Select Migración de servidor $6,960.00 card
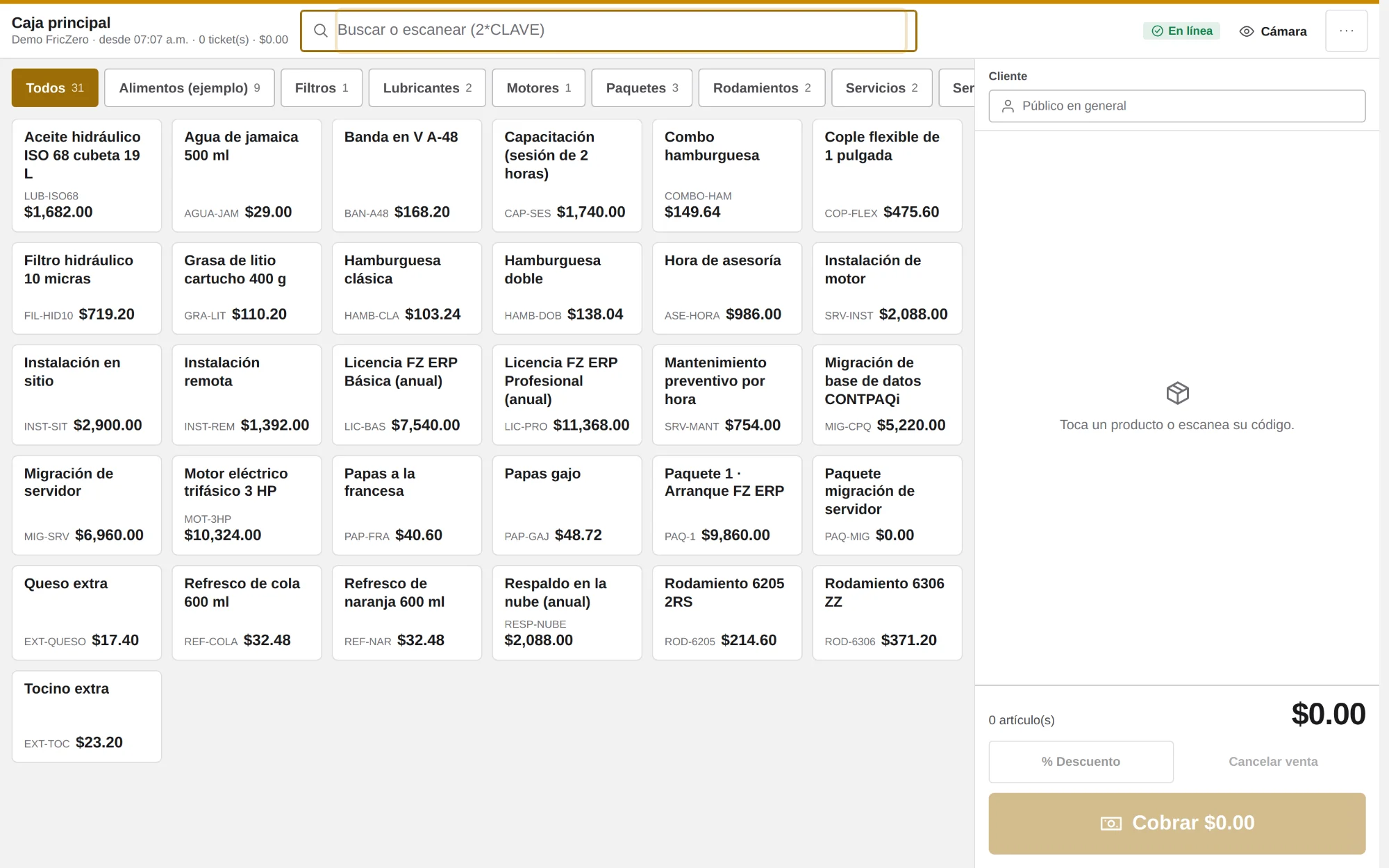 coord(87,505)
